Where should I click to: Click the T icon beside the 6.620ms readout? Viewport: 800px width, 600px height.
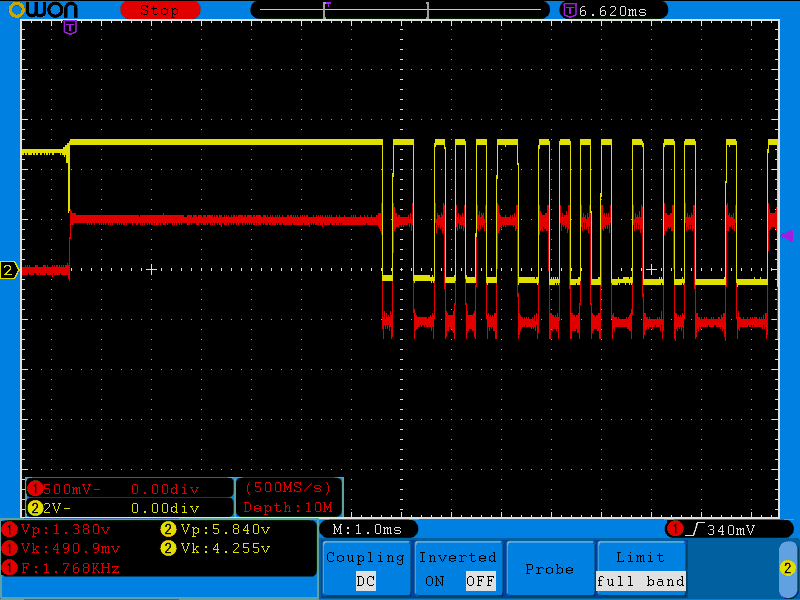click(569, 10)
